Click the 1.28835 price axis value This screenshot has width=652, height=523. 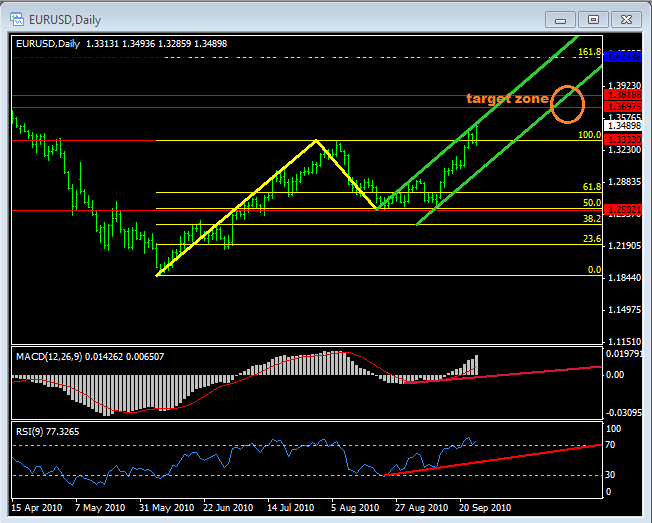(625, 182)
